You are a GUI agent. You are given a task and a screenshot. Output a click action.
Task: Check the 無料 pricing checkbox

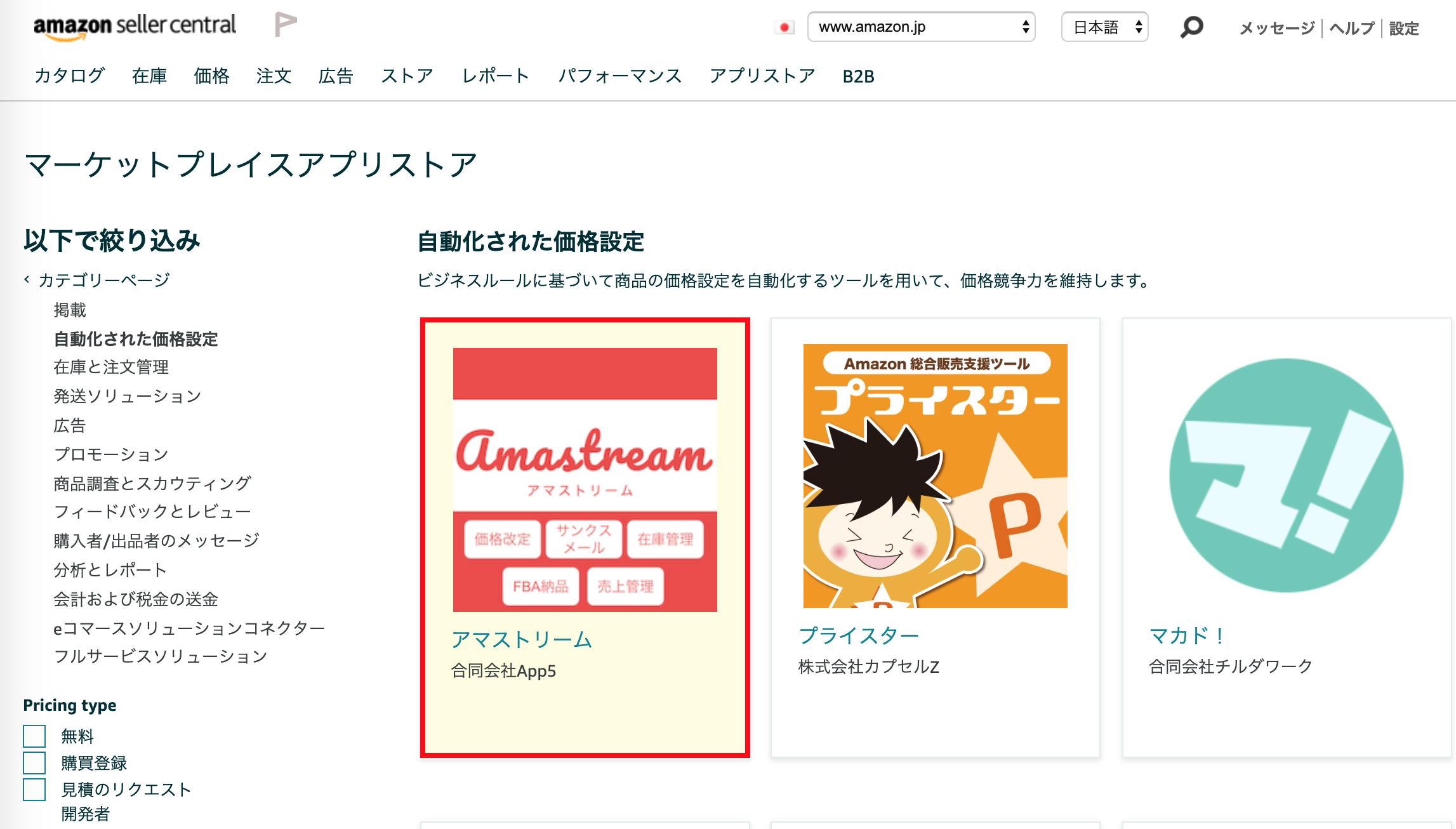[x=34, y=736]
